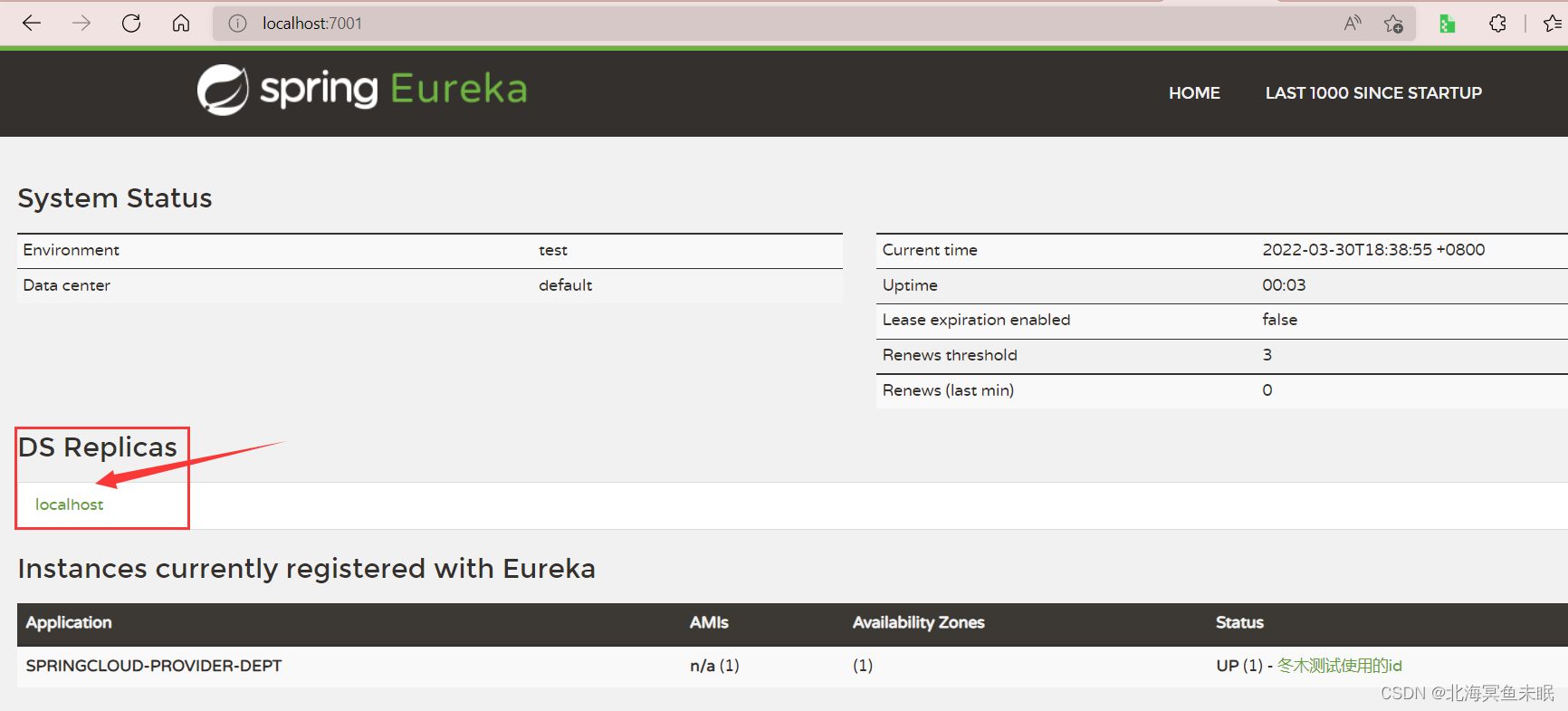Select the Renews threshold value 3
This screenshot has width=1568, height=711.
pyautogui.click(x=1267, y=355)
